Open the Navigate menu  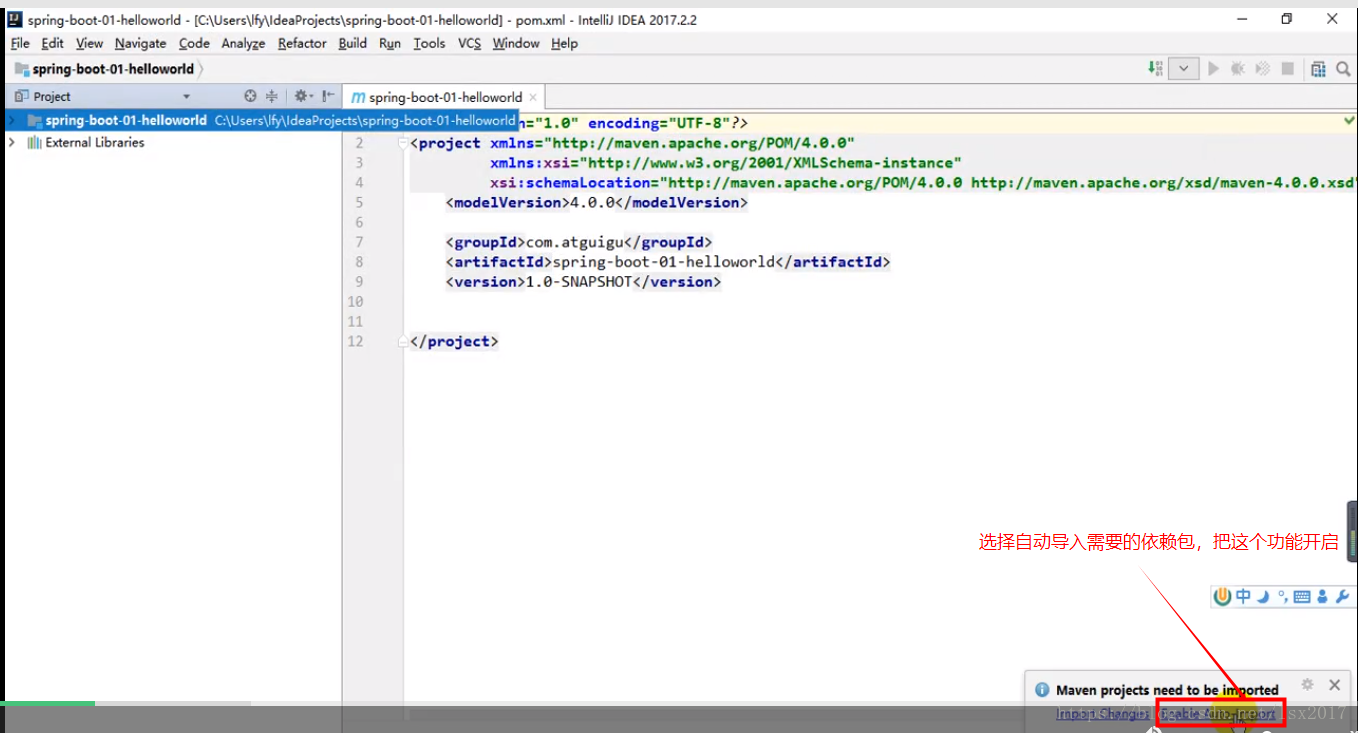coord(140,43)
